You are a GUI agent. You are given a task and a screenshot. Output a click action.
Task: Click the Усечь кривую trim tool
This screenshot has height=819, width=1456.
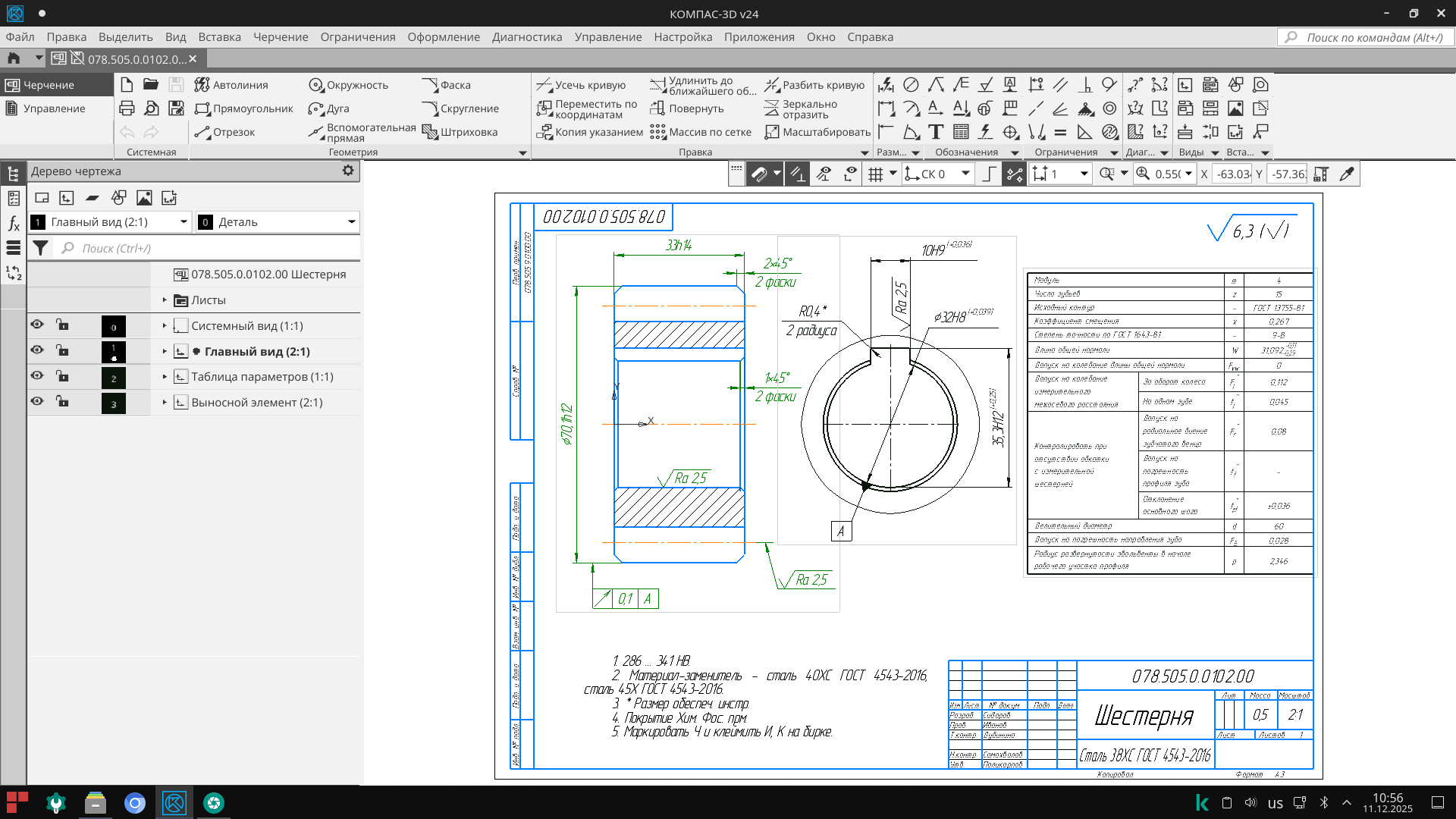pos(581,85)
